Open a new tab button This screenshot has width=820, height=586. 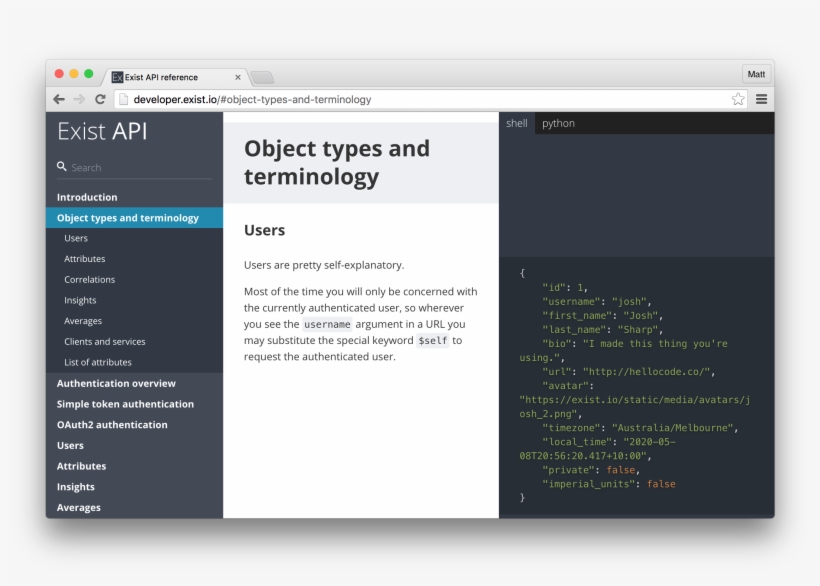[262, 77]
